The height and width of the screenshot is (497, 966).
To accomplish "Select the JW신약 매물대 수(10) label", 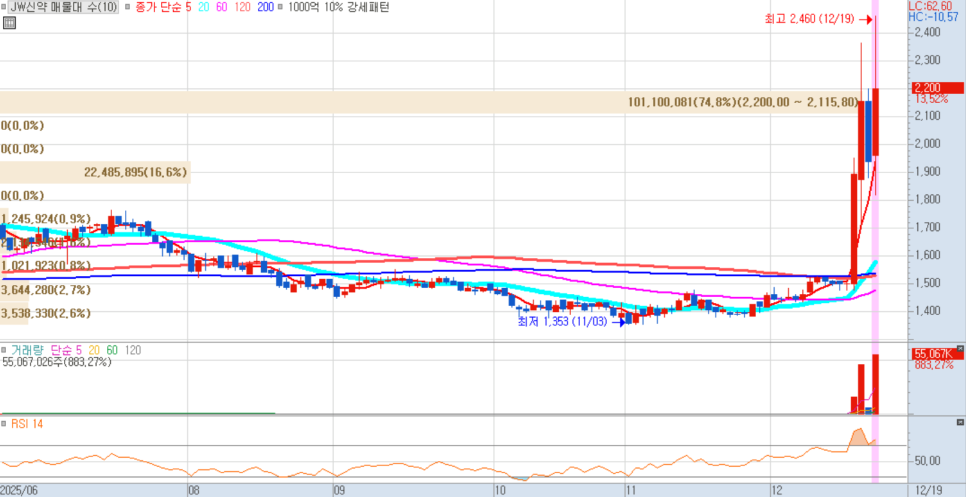I will tap(63, 7).
